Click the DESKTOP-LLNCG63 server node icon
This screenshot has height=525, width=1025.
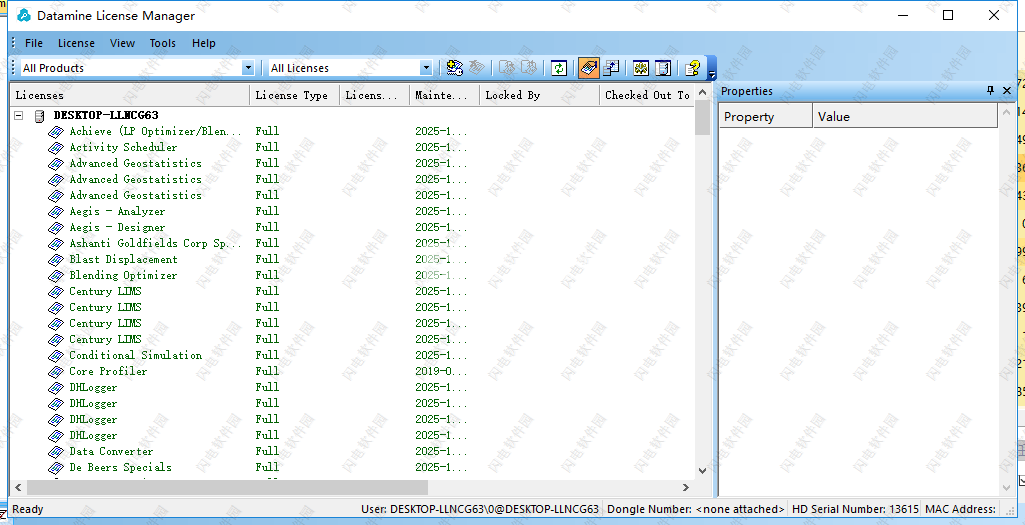[x=39, y=116]
